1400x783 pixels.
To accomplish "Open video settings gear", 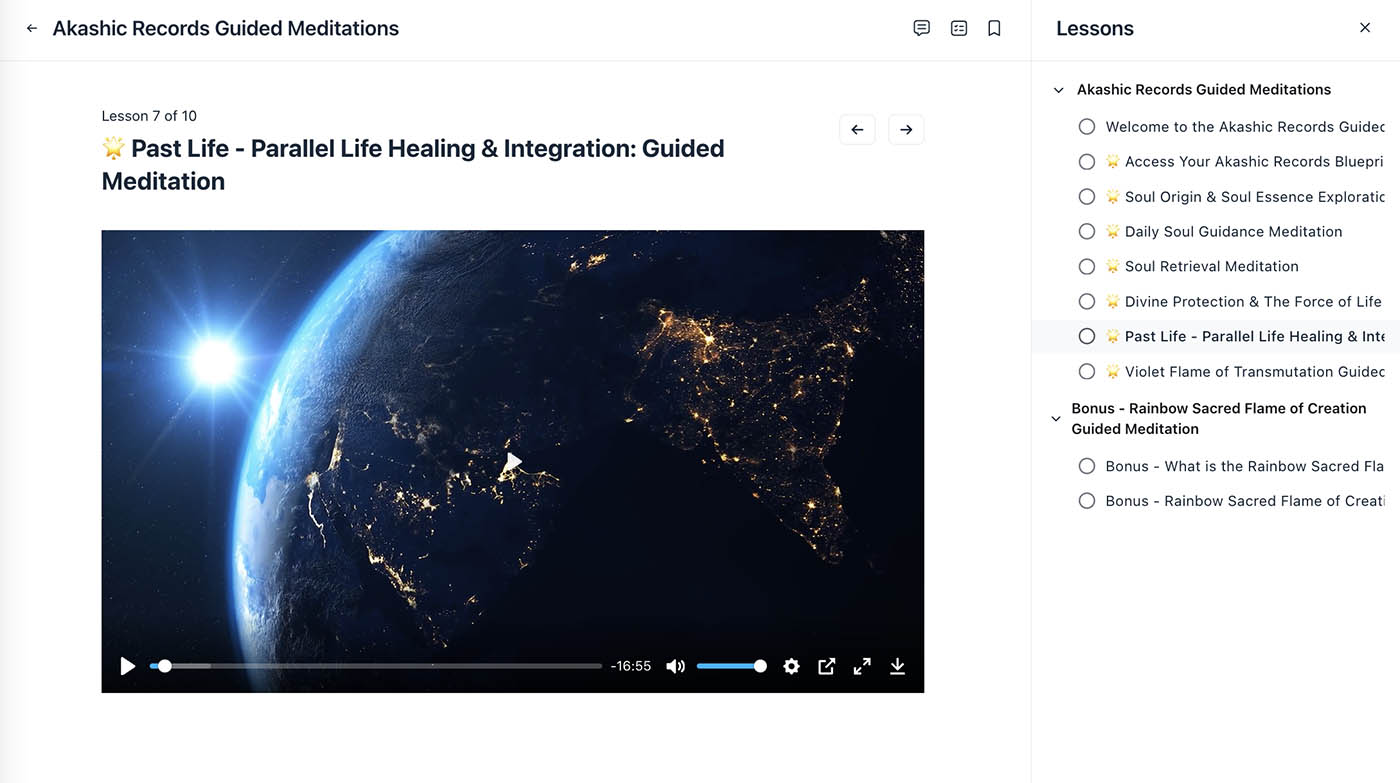I will [791, 666].
